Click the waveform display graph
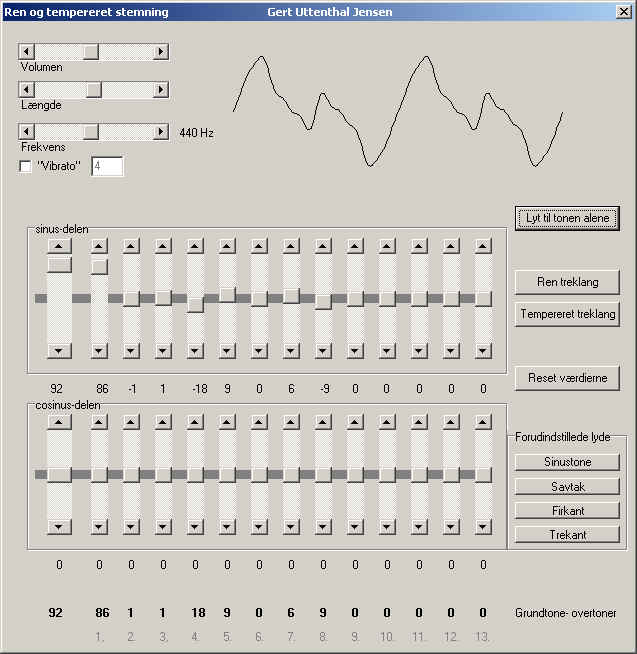Viewport: 637px width, 654px height. [x=398, y=111]
